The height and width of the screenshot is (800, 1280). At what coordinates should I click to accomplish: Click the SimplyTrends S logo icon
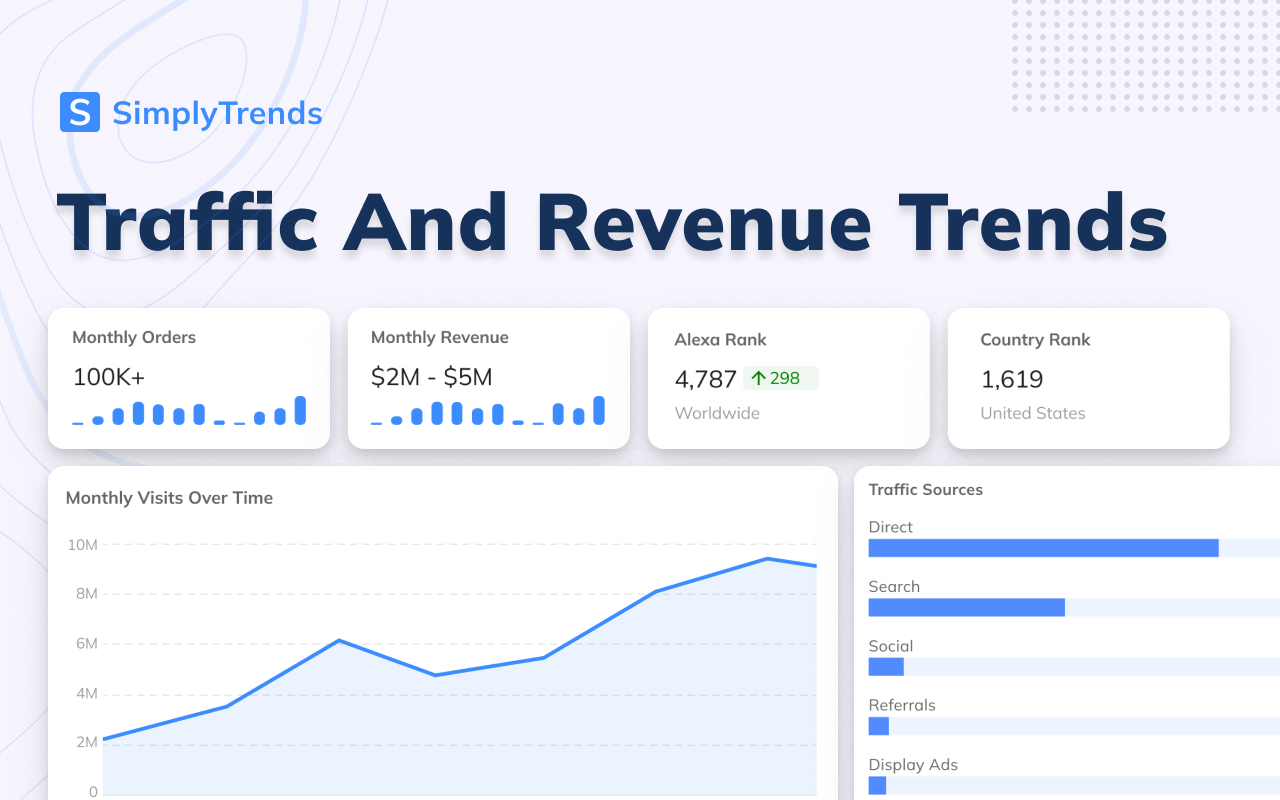coord(80,112)
